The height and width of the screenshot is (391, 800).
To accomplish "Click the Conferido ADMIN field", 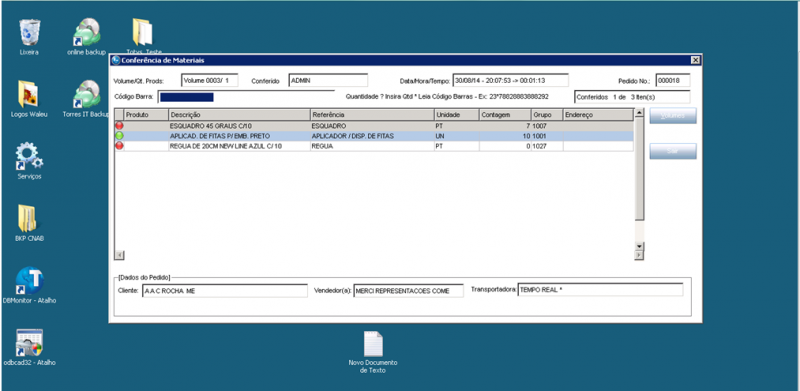I will (328, 81).
